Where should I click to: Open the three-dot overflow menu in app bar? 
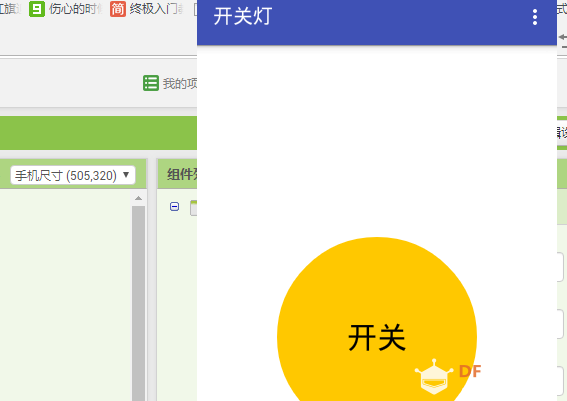(x=534, y=17)
